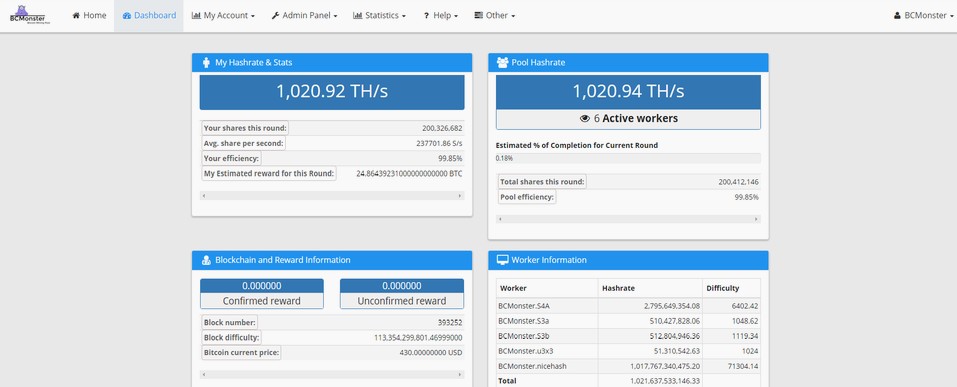Click the Confirmed reward box

262,294
